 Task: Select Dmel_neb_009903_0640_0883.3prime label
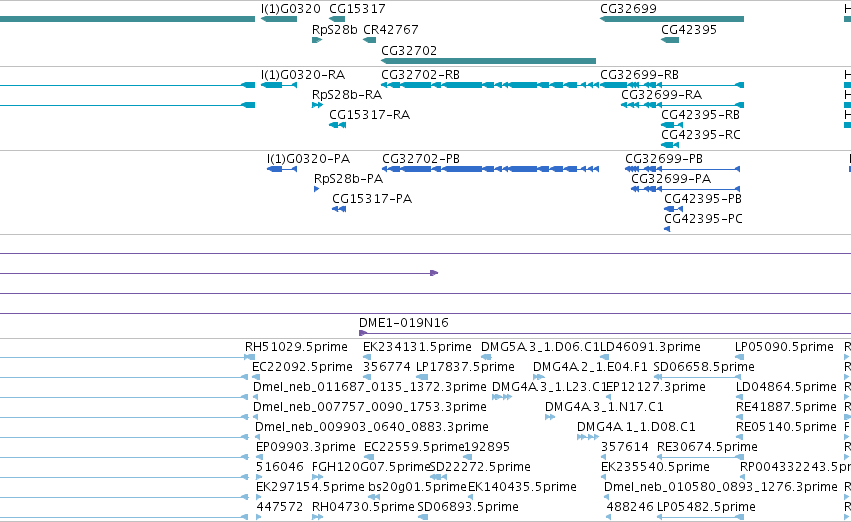coord(372,426)
